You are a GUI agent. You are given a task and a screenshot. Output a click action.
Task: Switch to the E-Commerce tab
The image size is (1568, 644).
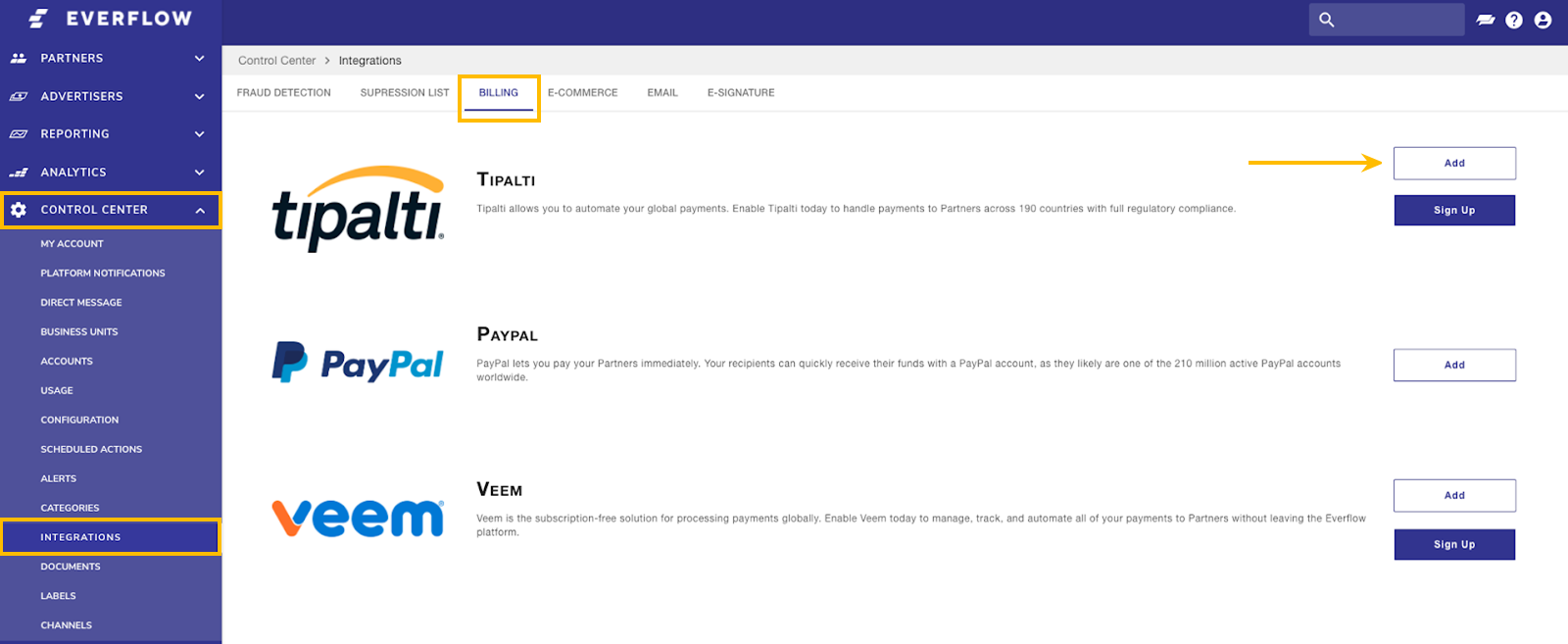click(583, 93)
